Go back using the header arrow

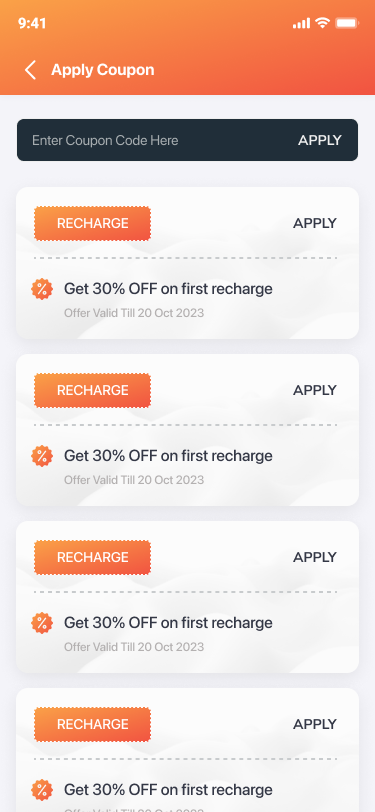pyautogui.click(x=31, y=70)
